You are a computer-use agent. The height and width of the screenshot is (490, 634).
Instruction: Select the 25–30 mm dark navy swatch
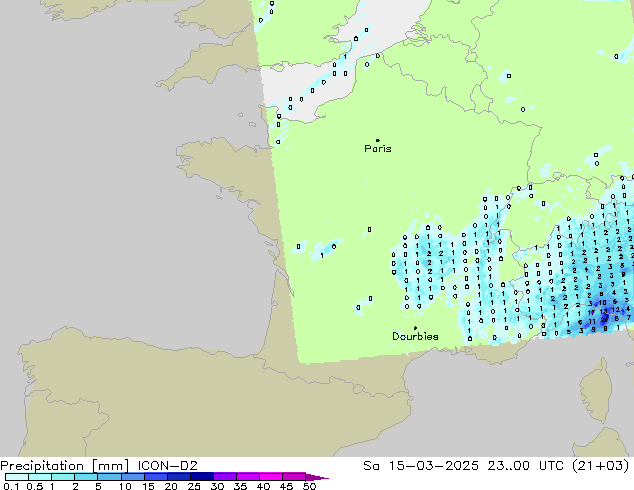pos(201,477)
